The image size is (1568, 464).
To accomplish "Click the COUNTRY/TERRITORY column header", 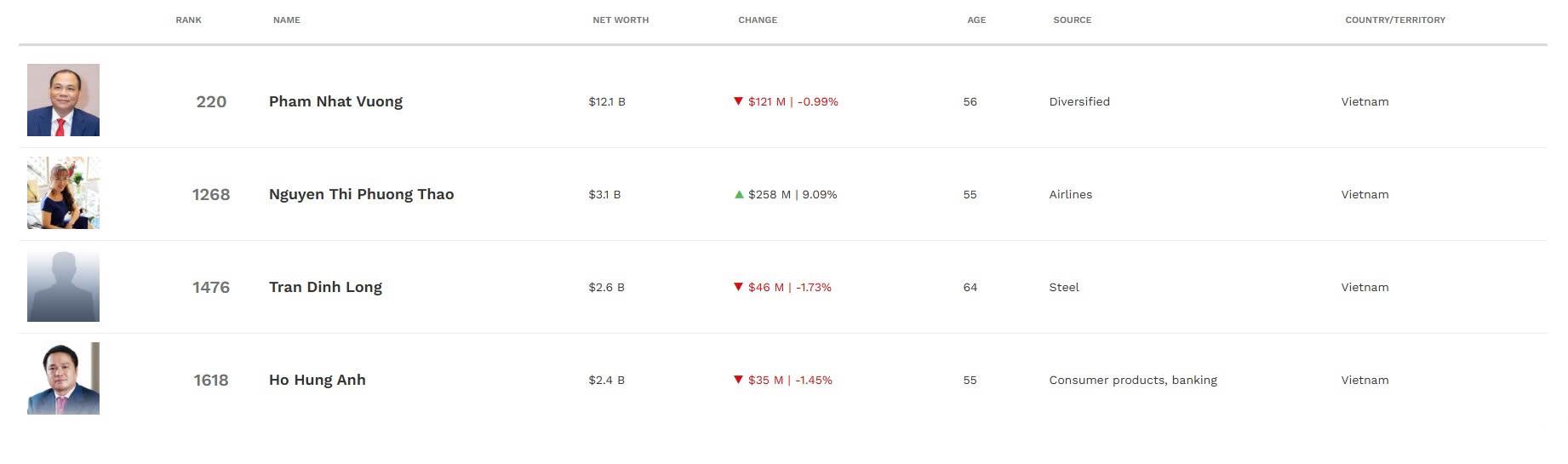I will [1395, 20].
